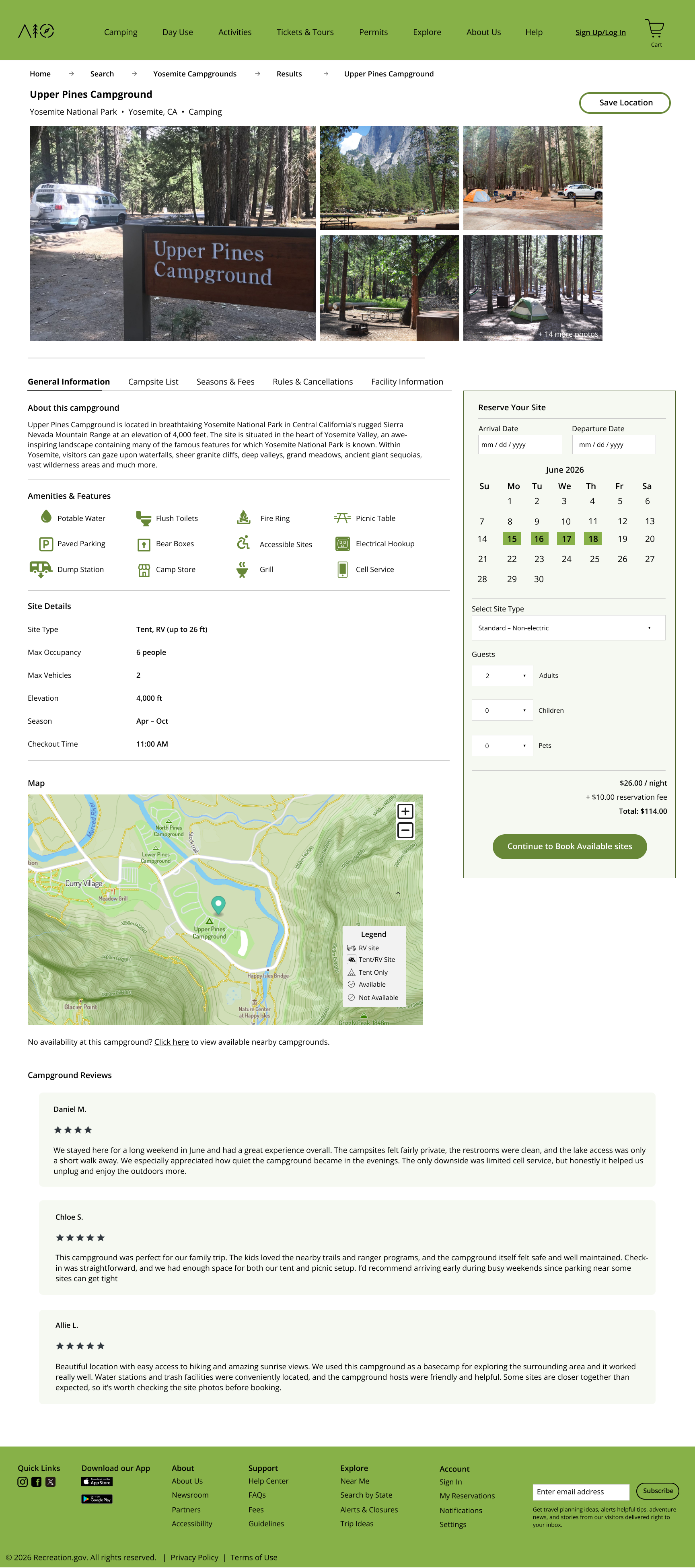Image resolution: width=695 pixels, height=1568 pixels.
Task: Collapse the map legend chevron
Action: tap(398, 893)
